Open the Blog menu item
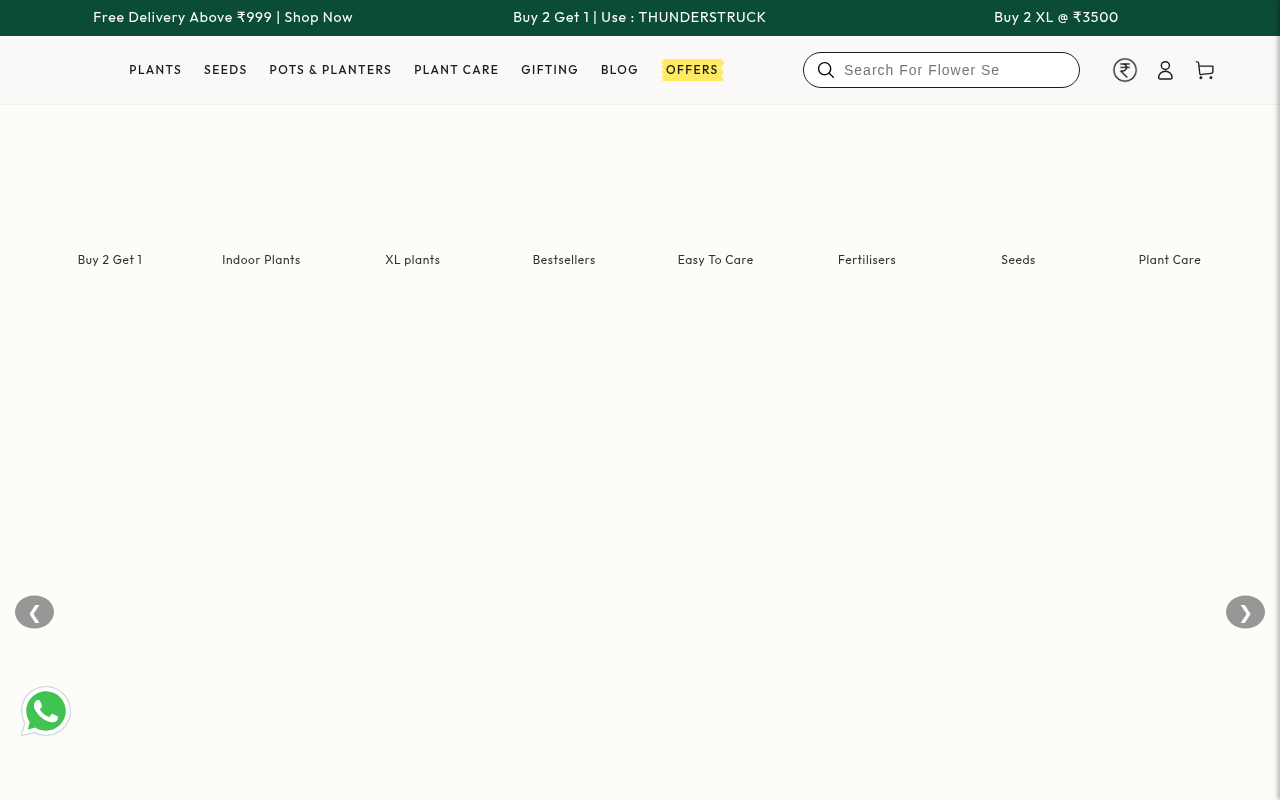Image resolution: width=1280 pixels, height=800 pixels. point(619,70)
